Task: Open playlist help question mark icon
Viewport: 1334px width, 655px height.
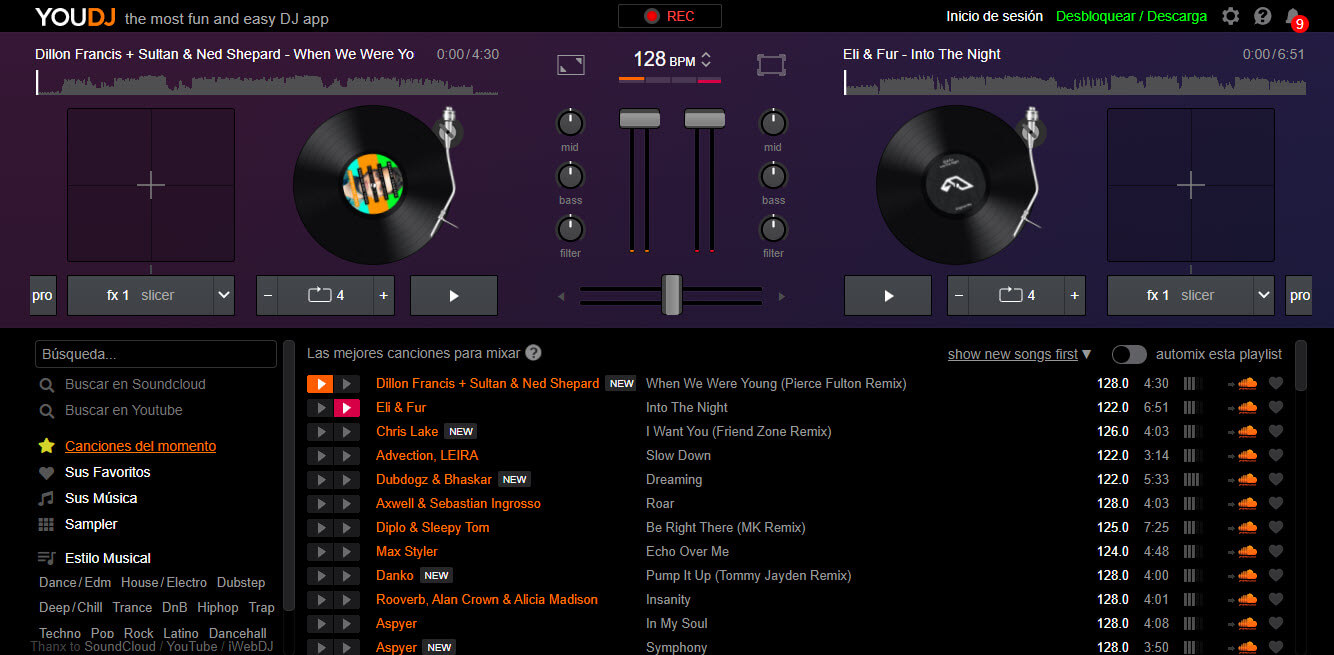Action: click(x=534, y=353)
